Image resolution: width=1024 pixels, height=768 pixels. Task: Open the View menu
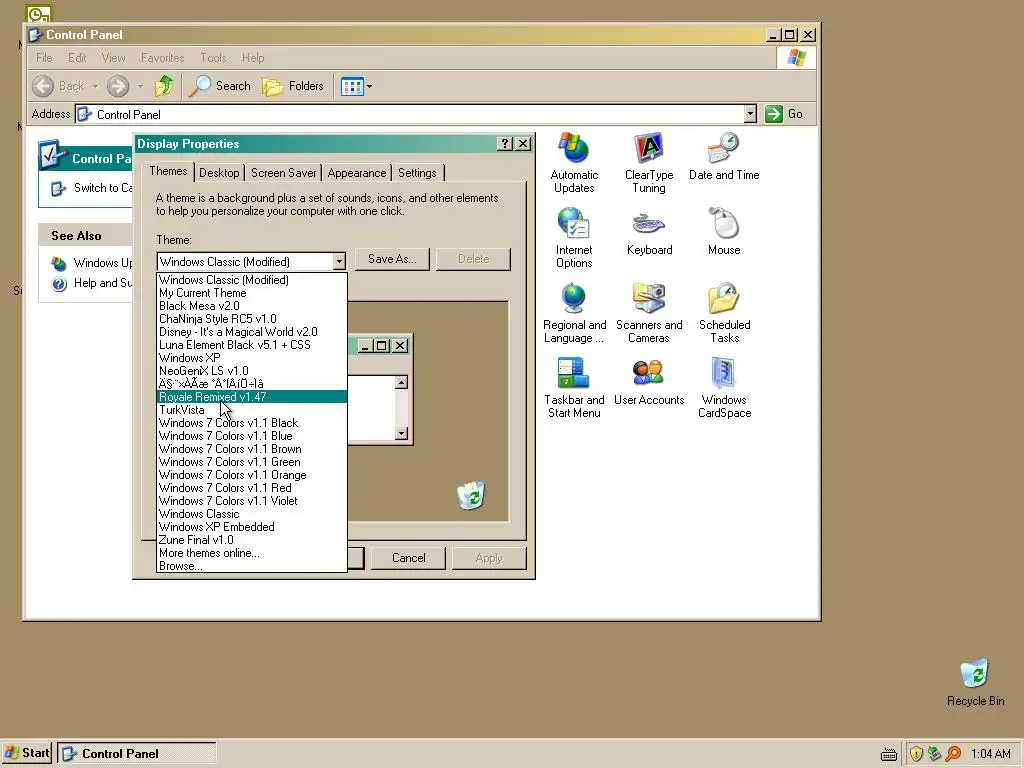113,58
